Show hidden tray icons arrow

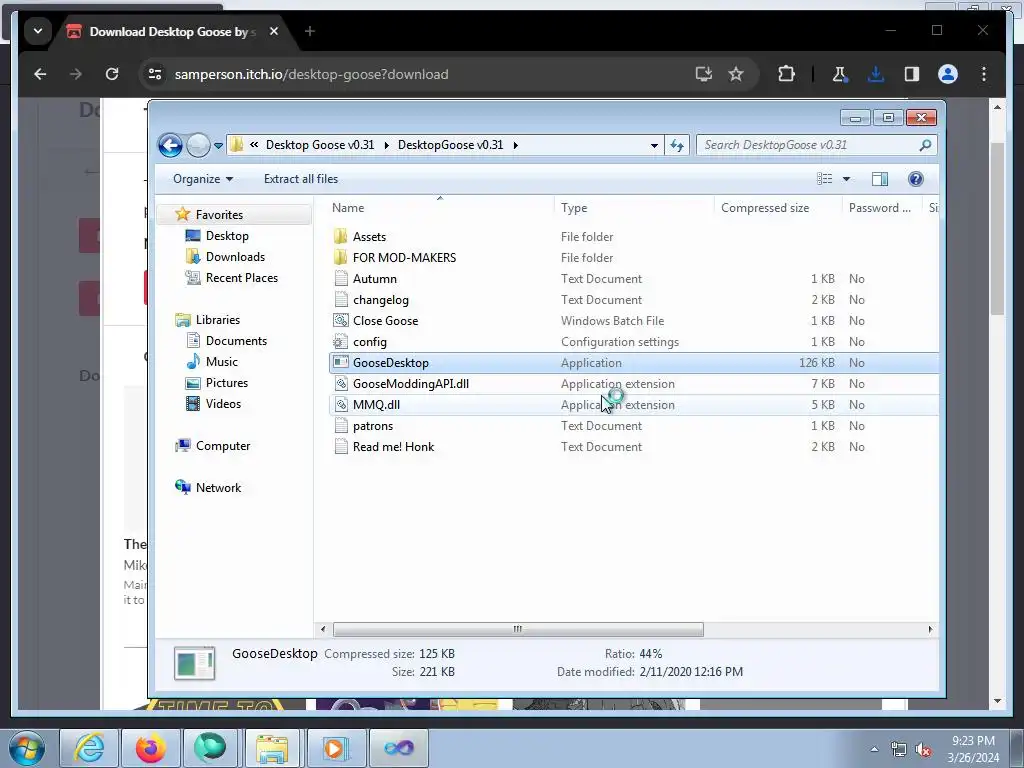[x=874, y=749]
